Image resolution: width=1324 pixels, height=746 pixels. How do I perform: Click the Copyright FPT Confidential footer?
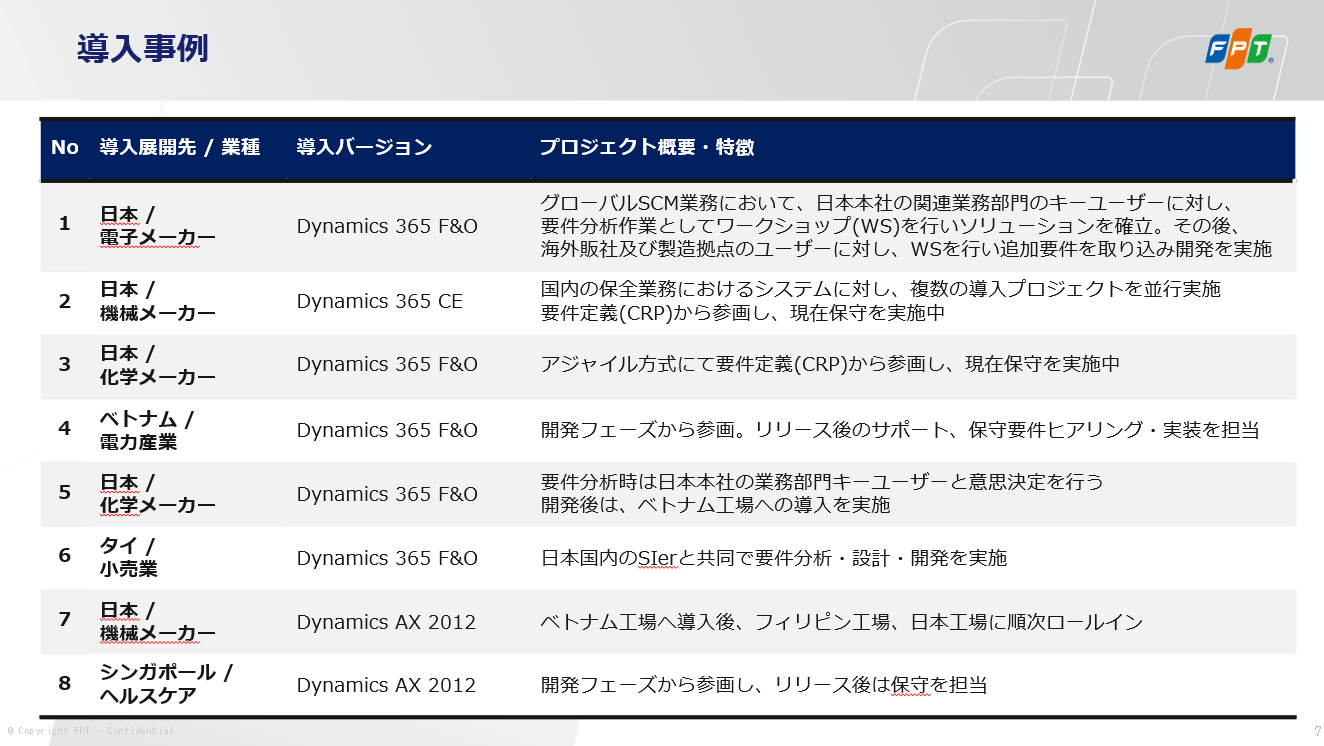point(90,731)
